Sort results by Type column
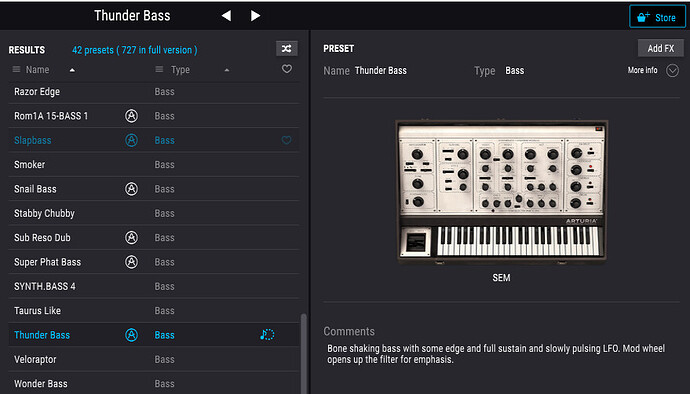This screenshot has width=690, height=394. coord(180,70)
